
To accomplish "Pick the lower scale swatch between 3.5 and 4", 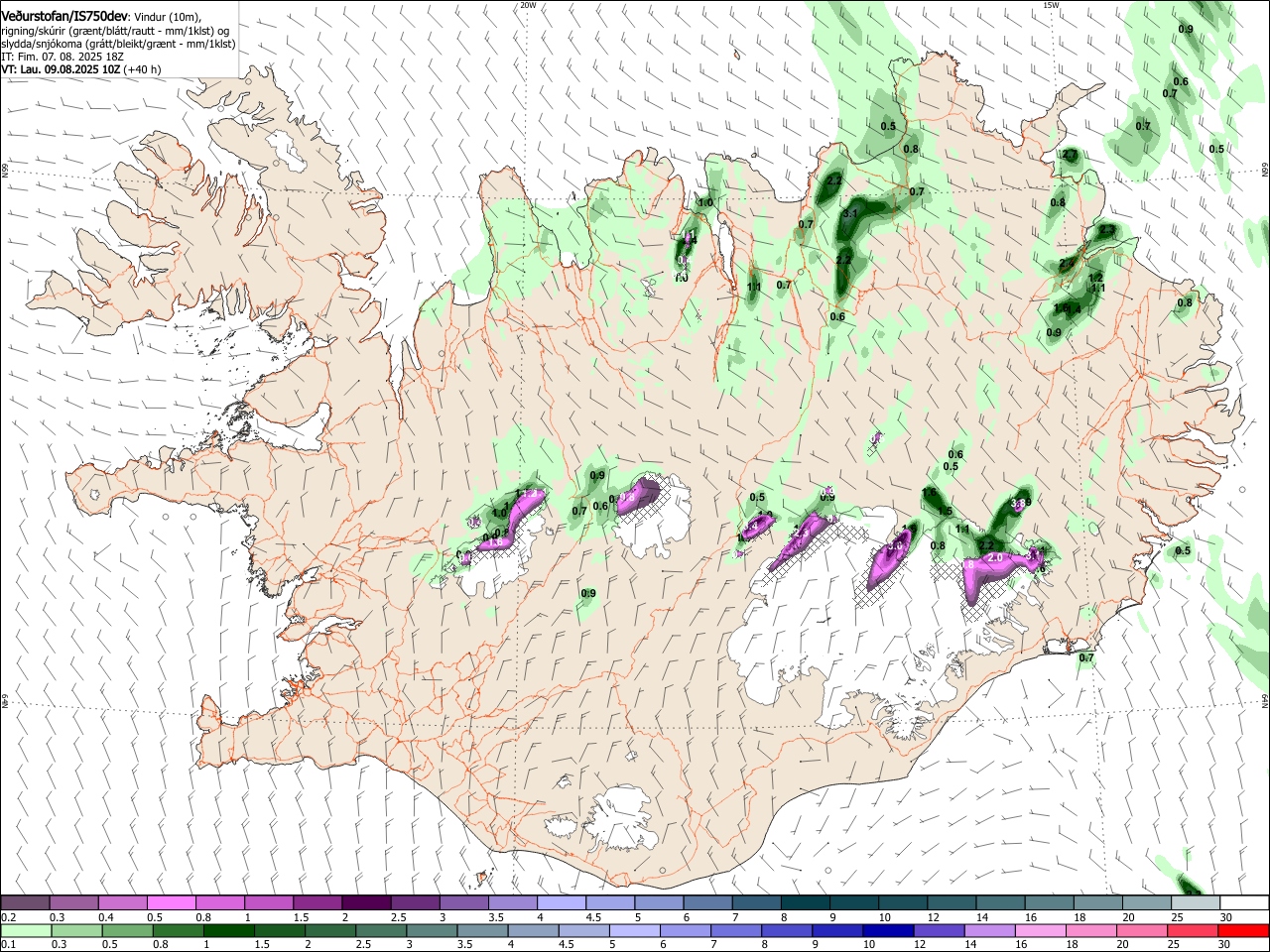I will (x=483, y=931).
